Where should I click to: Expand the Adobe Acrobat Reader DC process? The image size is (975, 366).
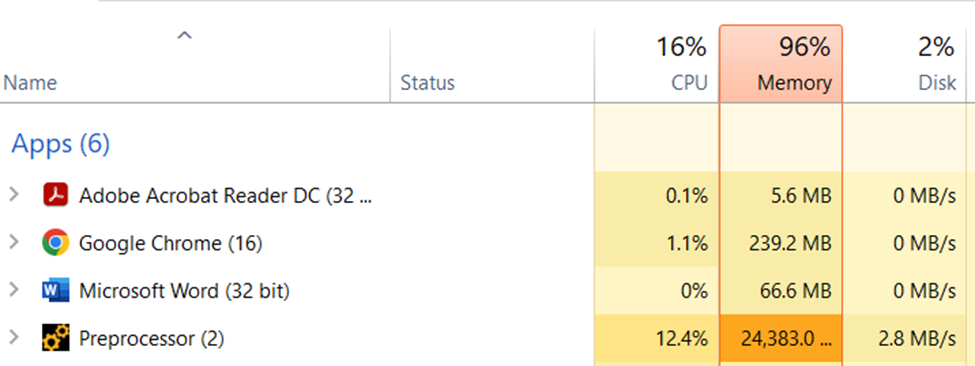coord(14,195)
